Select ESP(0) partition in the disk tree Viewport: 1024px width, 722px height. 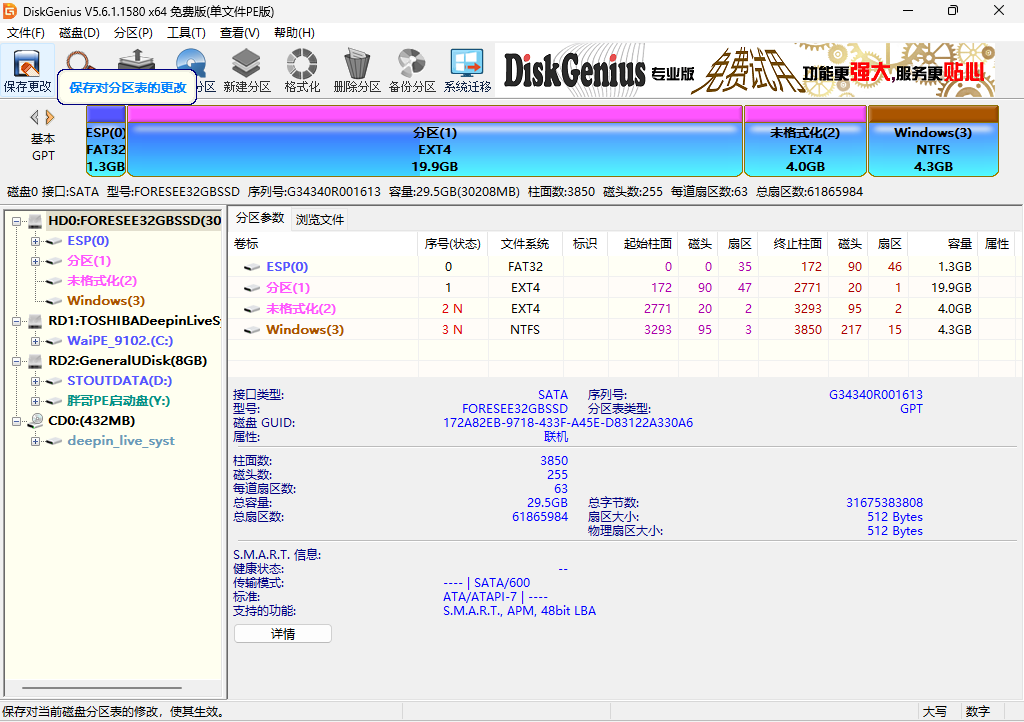click(88, 241)
